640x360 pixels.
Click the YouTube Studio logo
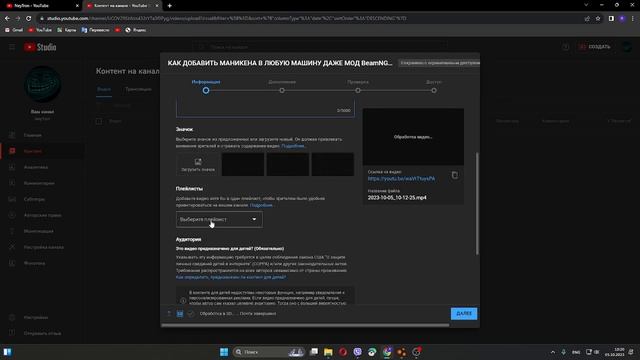point(40,47)
